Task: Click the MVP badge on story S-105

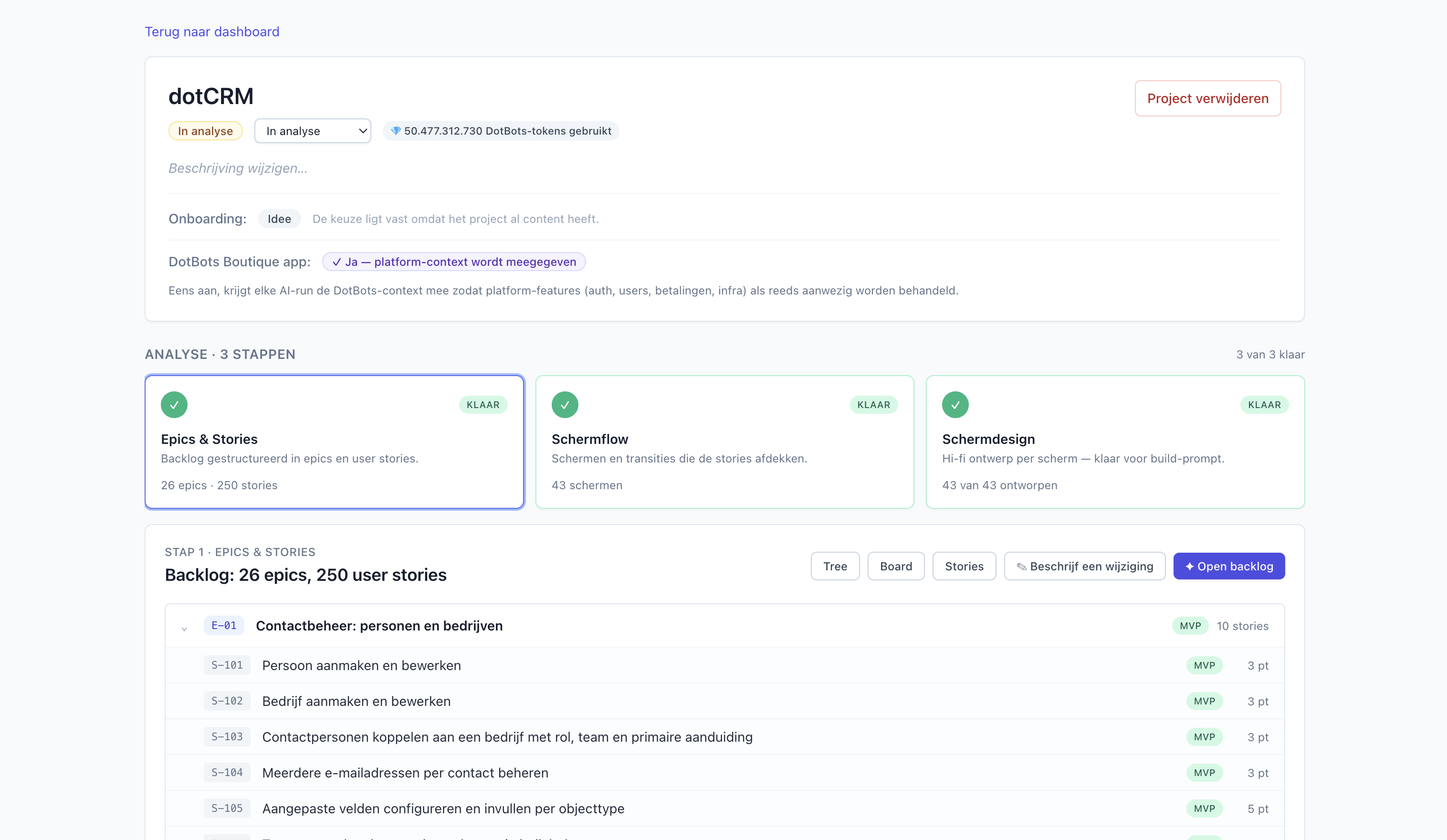Action: point(1204,808)
